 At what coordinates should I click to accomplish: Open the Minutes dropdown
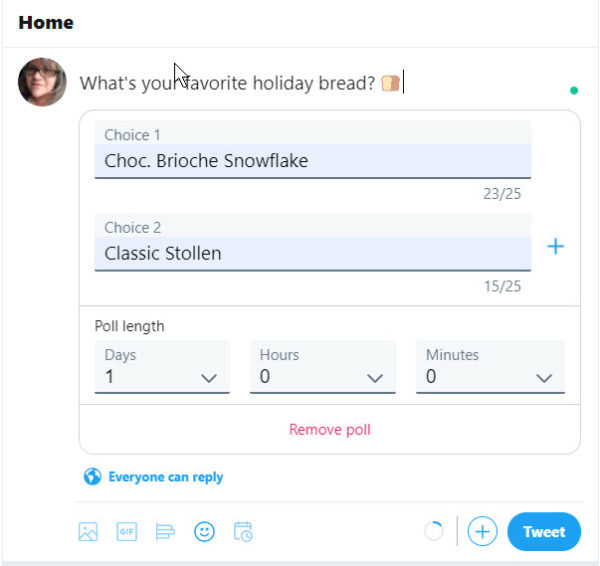(x=490, y=367)
